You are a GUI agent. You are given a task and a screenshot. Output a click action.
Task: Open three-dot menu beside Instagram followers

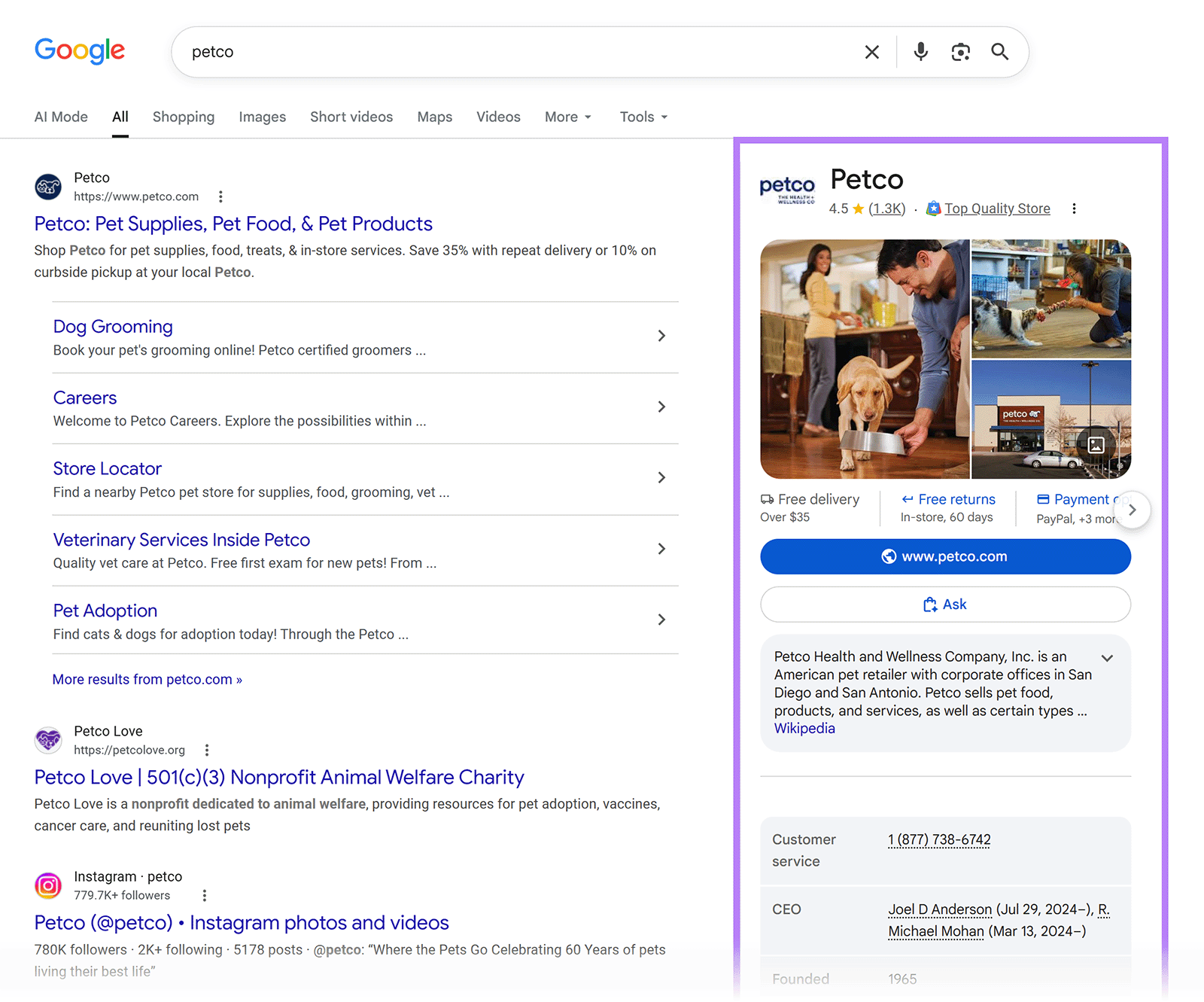[x=205, y=895]
